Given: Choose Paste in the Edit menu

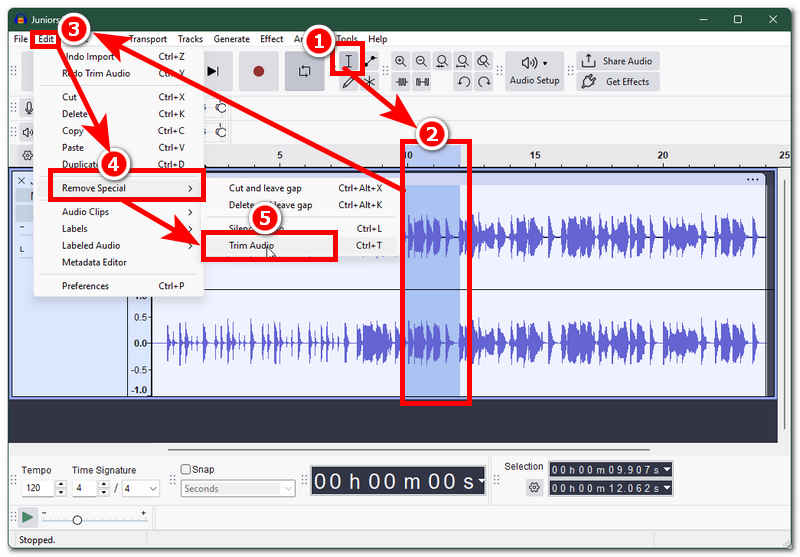Looking at the screenshot, I should tap(120, 147).
